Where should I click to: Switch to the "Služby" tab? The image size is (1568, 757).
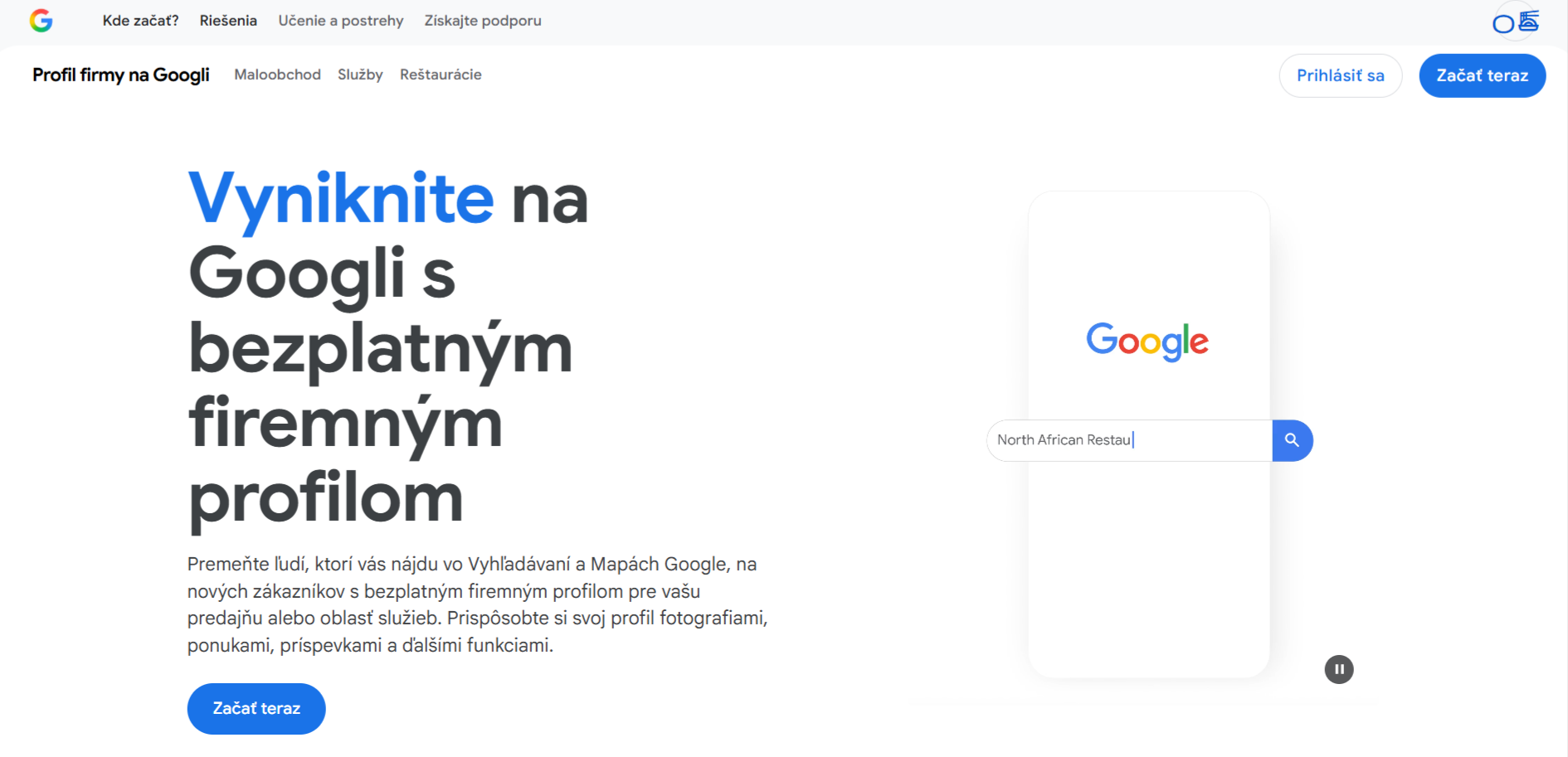pos(360,75)
